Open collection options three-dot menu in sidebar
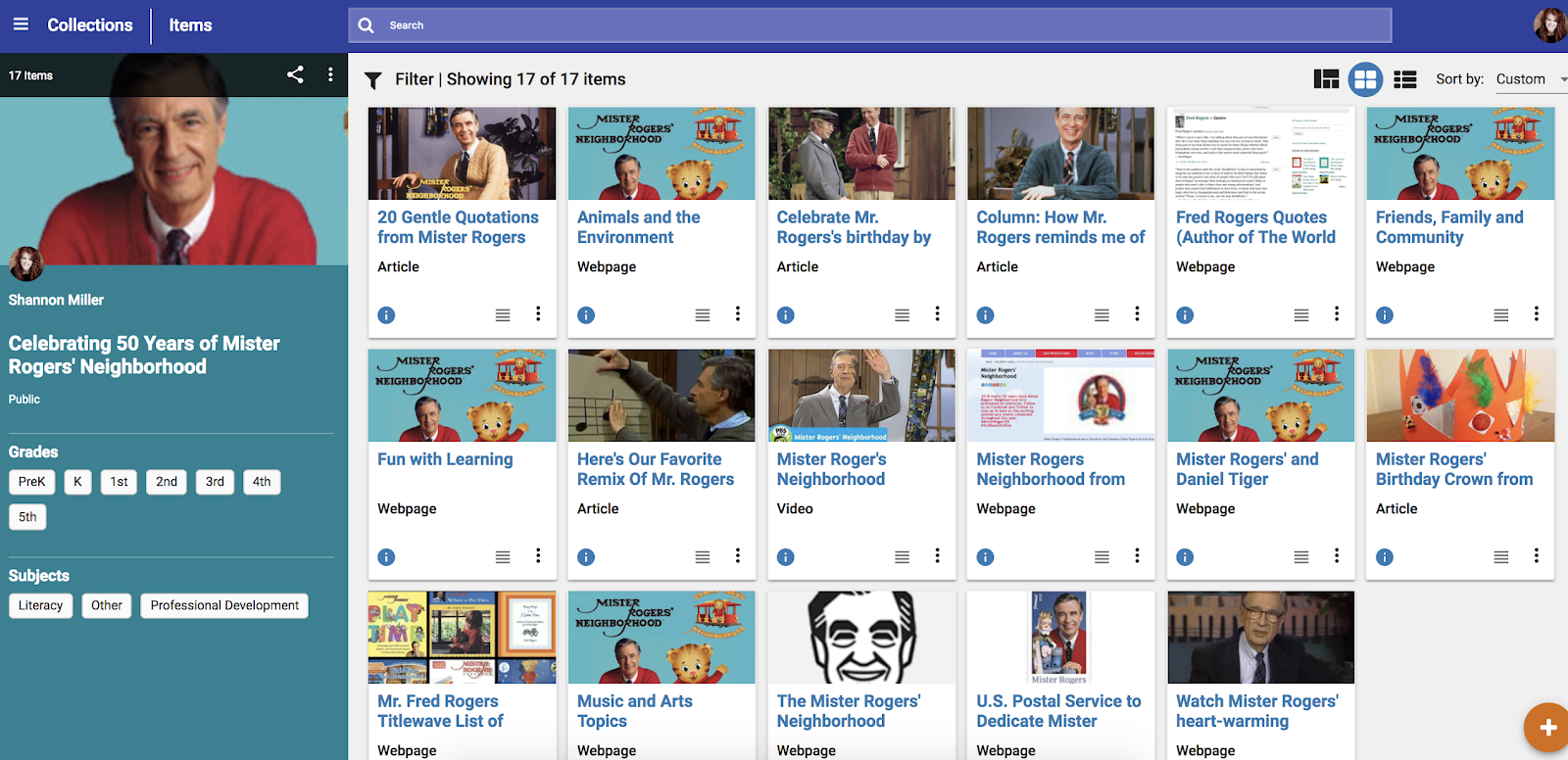Image resolution: width=1568 pixels, height=760 pixels. (330, 74)
